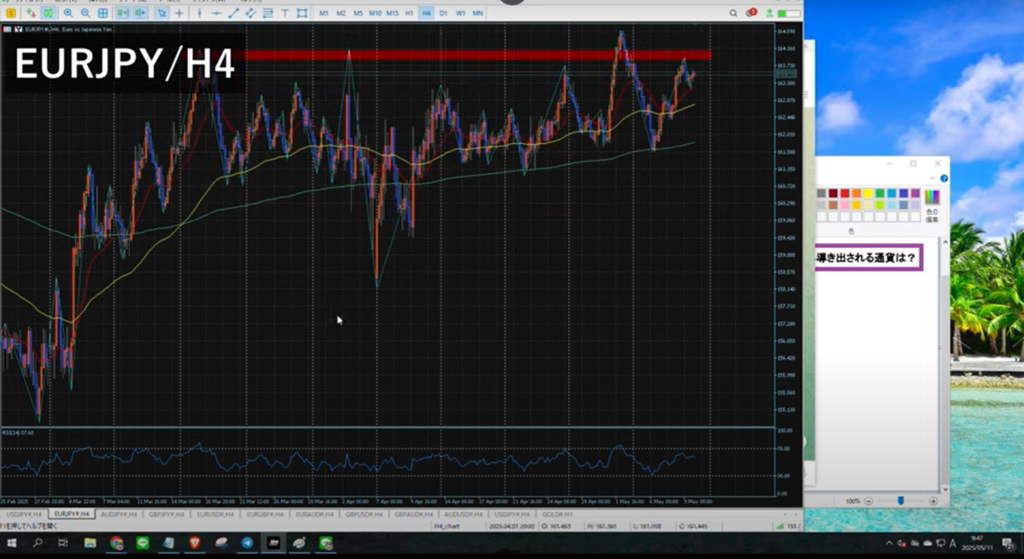This screenshot has height=559, width=1024.
Task: Open the indicators list icon with the green plus
Action: (31, 13)
